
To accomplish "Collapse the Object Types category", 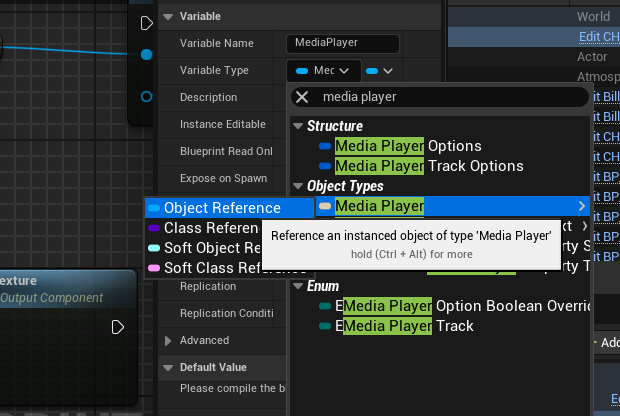I will [297, 186].
